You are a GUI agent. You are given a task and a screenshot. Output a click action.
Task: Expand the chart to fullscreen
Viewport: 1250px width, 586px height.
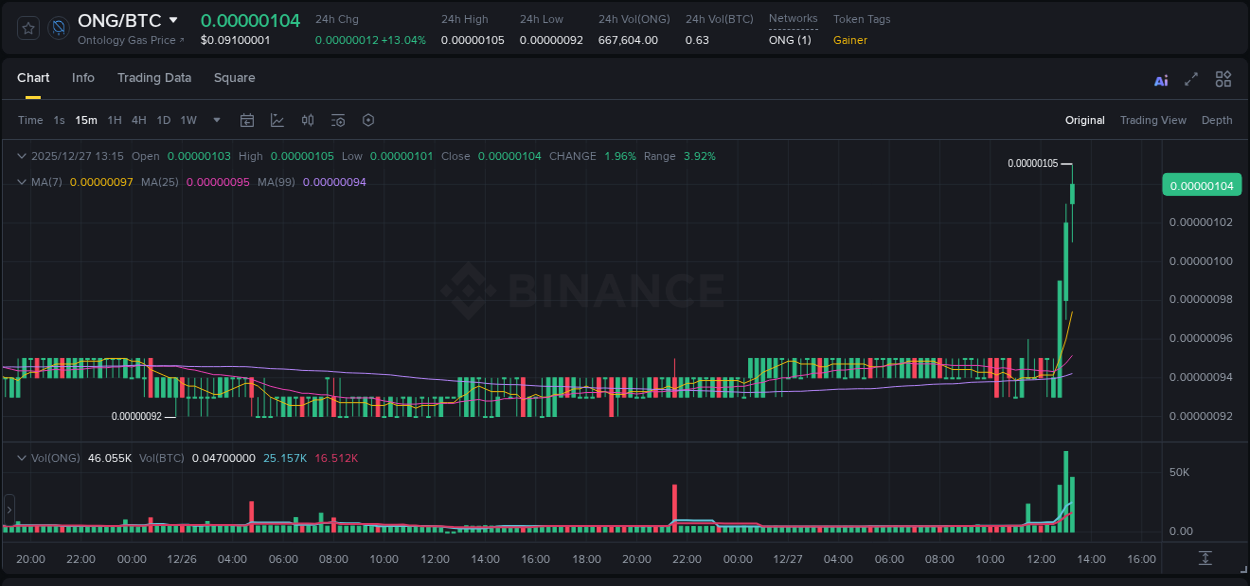click(1191, 79)
